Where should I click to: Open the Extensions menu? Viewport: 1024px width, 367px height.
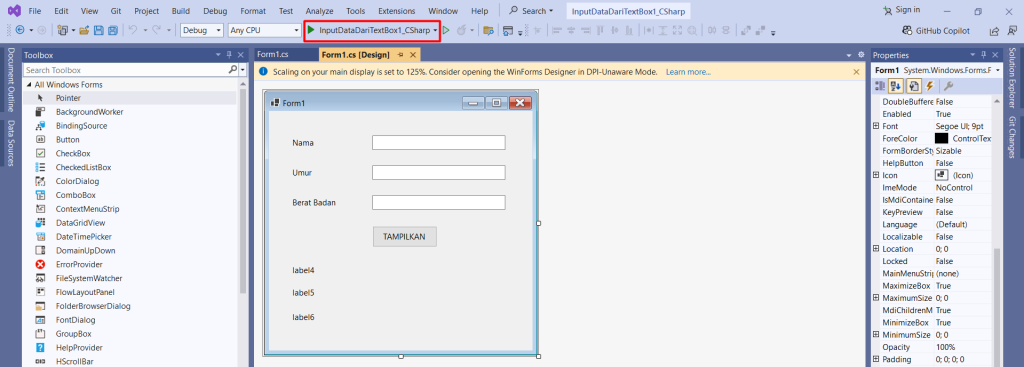point(396,11)
